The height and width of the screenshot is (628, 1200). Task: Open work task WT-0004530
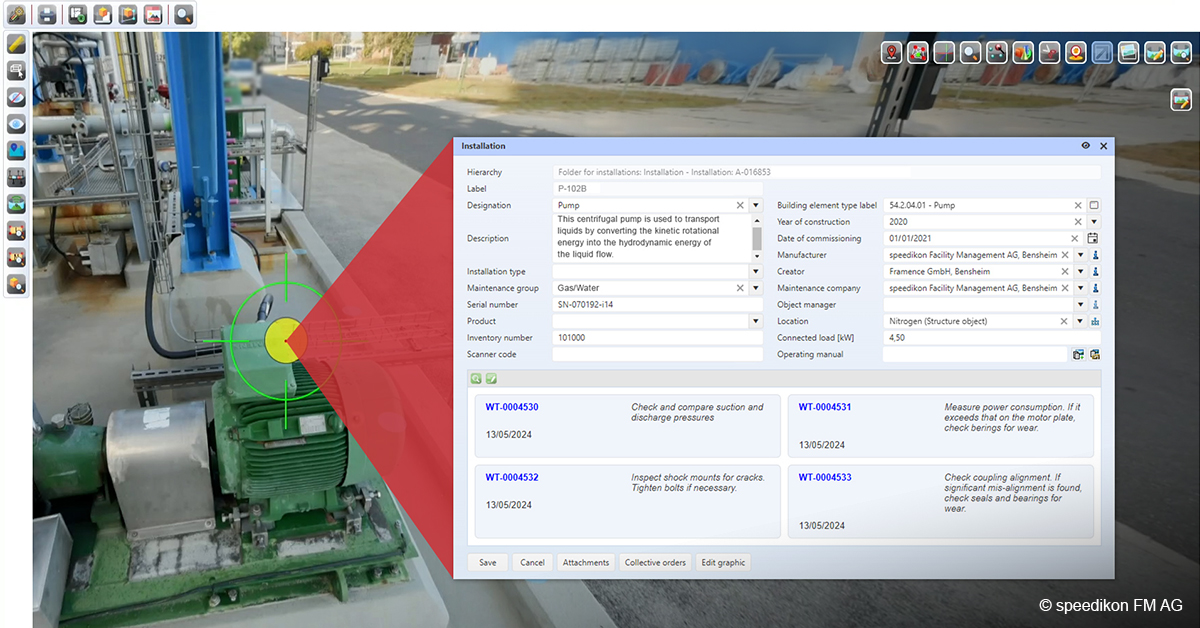pos(512,407)
